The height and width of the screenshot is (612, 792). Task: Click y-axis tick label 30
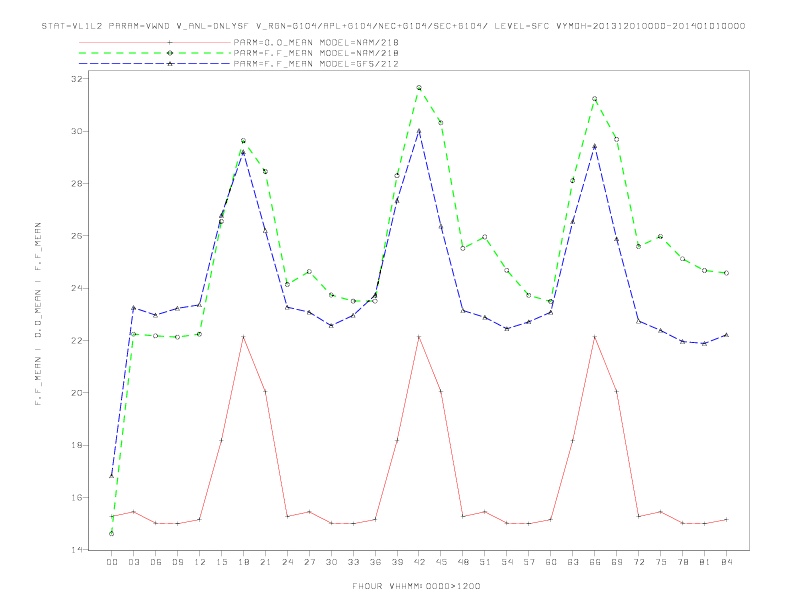[x=76, y=131]
